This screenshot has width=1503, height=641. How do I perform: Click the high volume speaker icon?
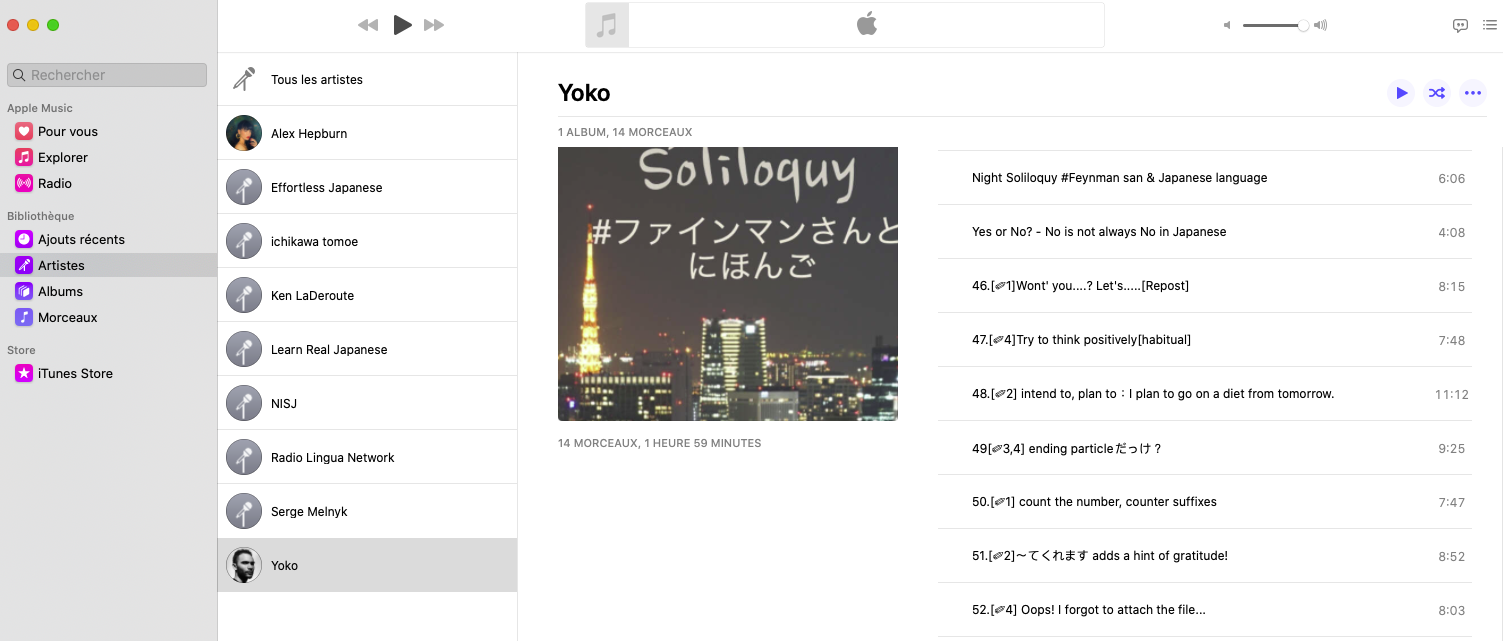click(1321, 26)
